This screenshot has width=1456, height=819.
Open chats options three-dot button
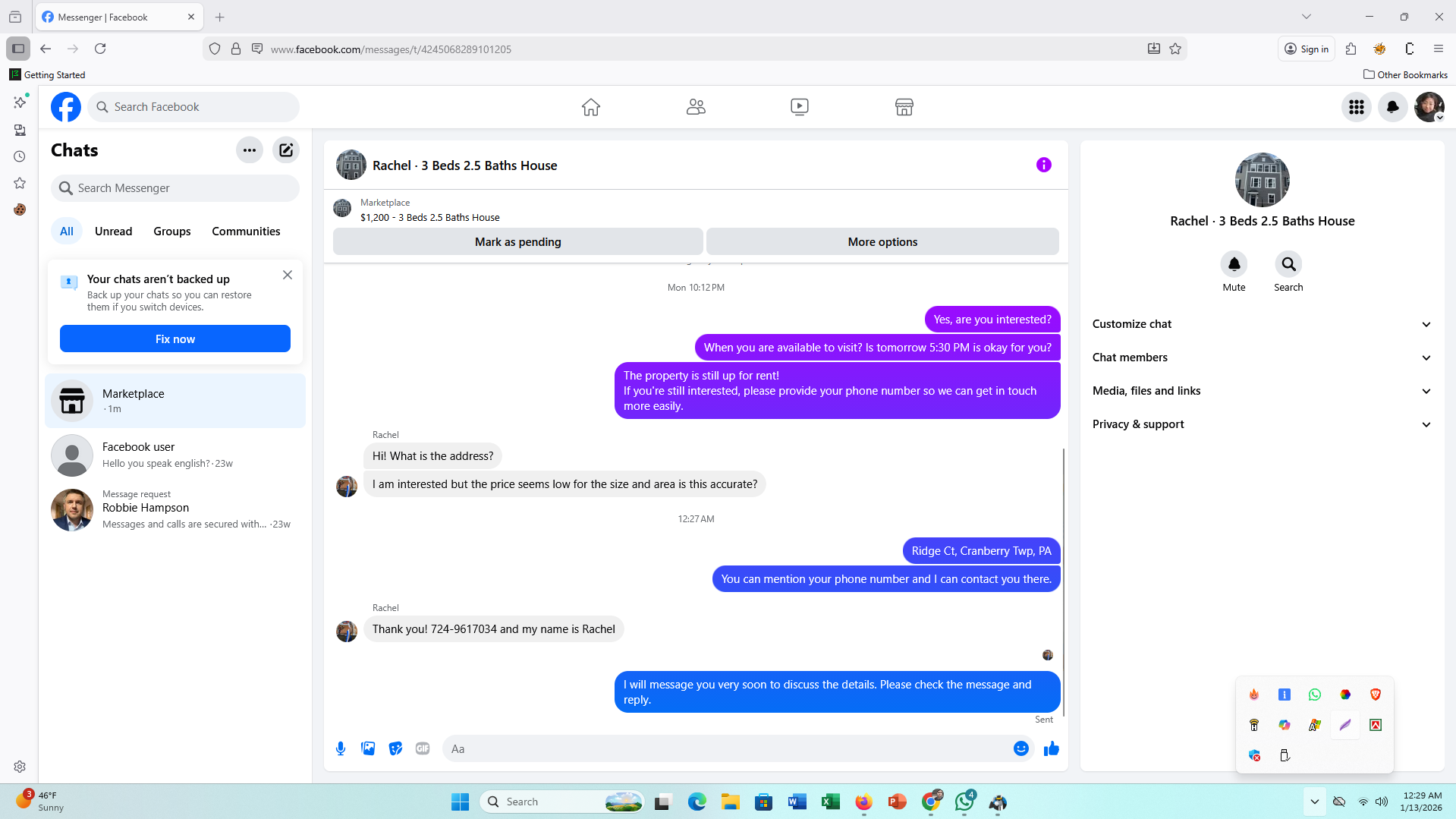coord(250,150)
